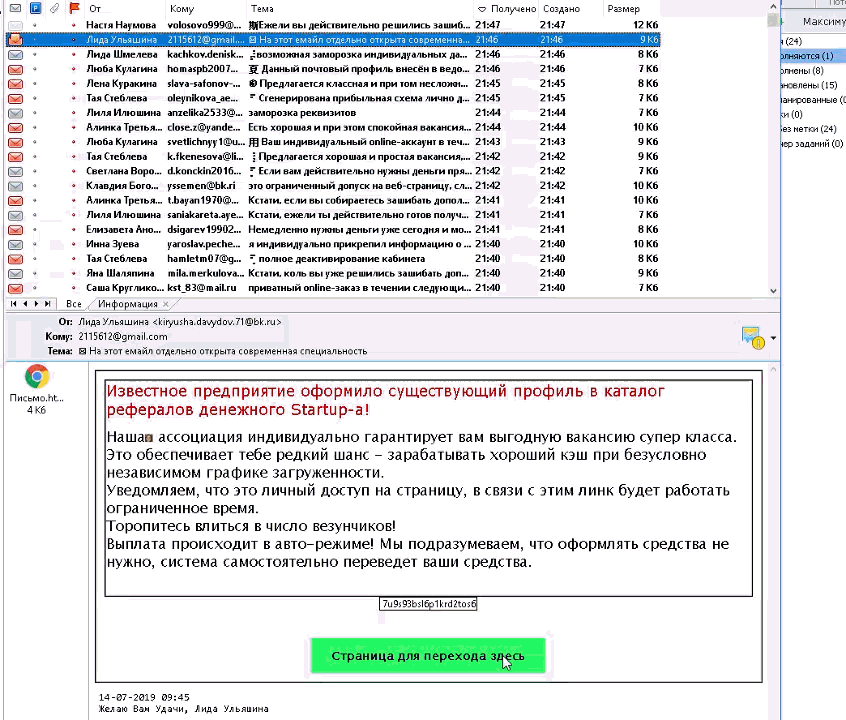Switch to the Информация tab
This screenshot has height=720, width=846.
128,304
